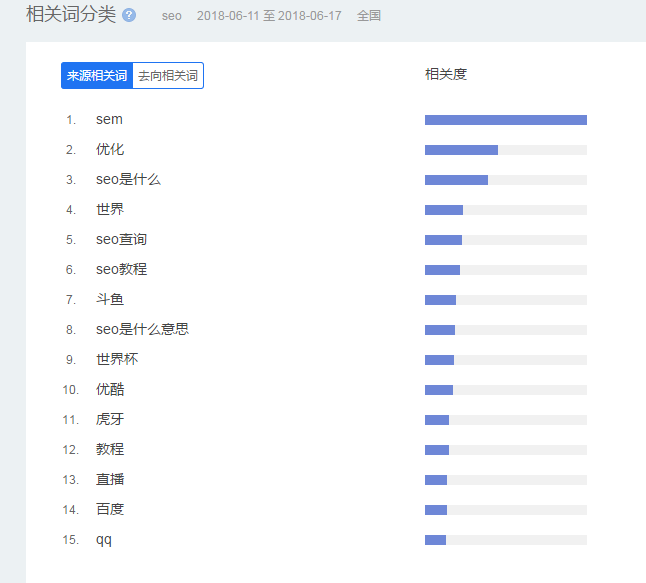
Task: Click the keyword 世界 in the list
Action: click(110, 210)
